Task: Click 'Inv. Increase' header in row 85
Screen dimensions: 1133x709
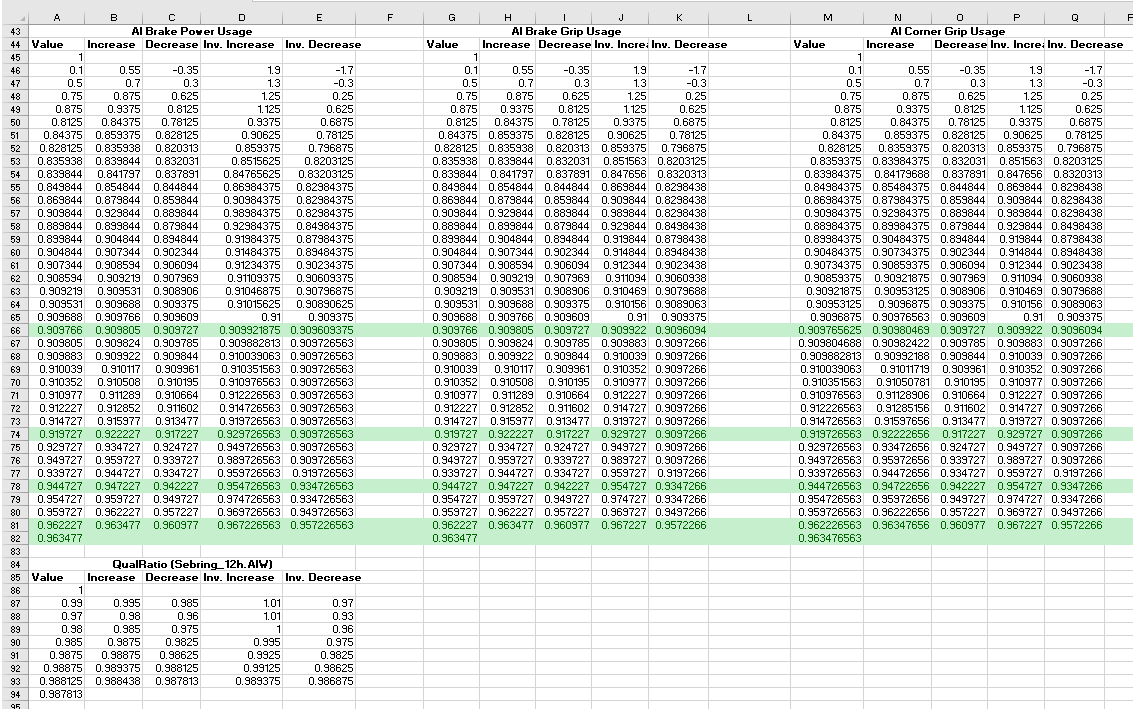Action: (241, 577)
